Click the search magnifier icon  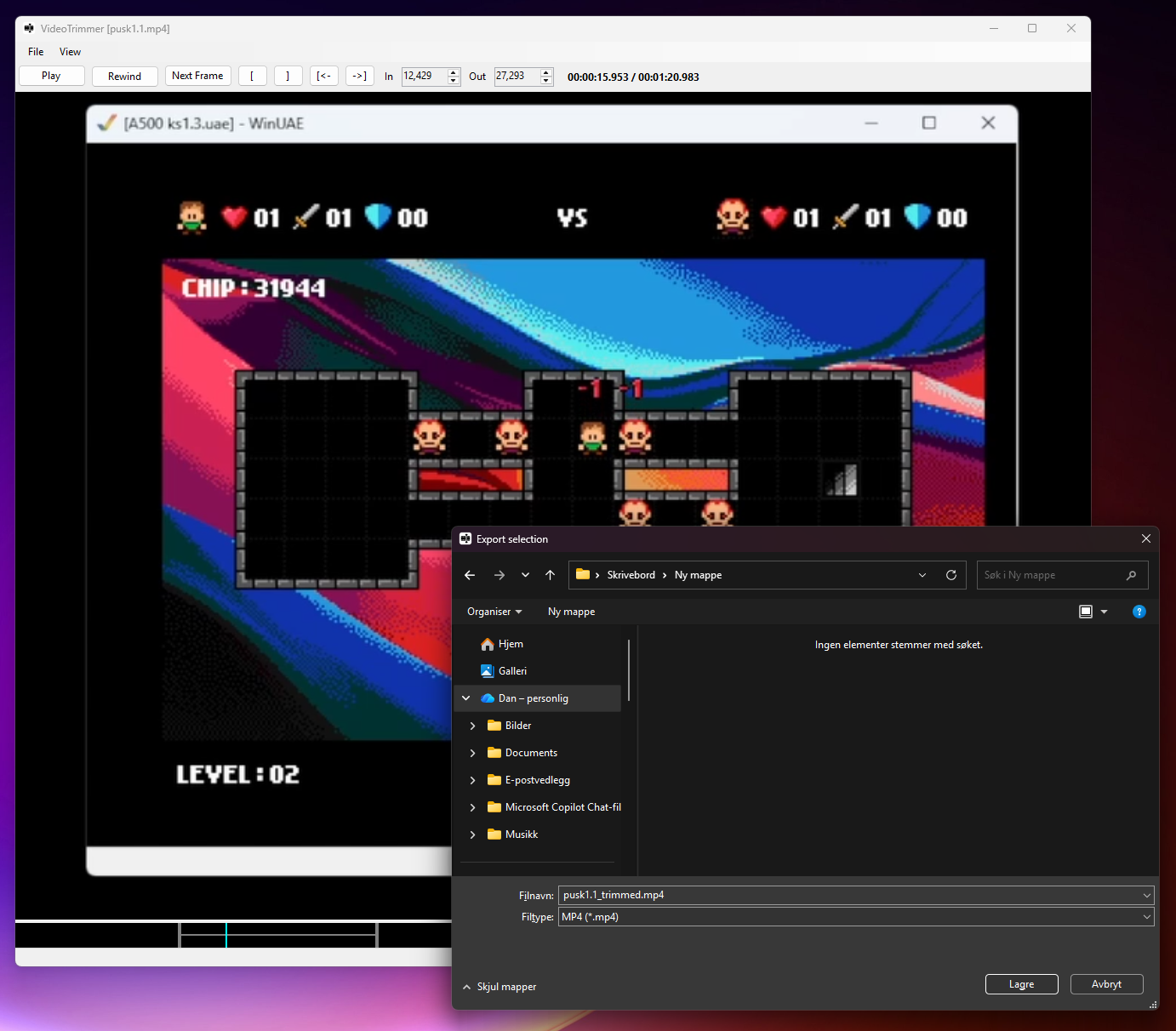1131,575
